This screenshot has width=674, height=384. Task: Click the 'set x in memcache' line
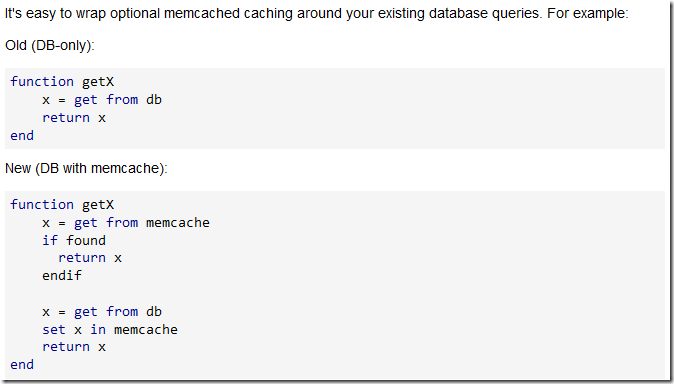coord(110,330)
